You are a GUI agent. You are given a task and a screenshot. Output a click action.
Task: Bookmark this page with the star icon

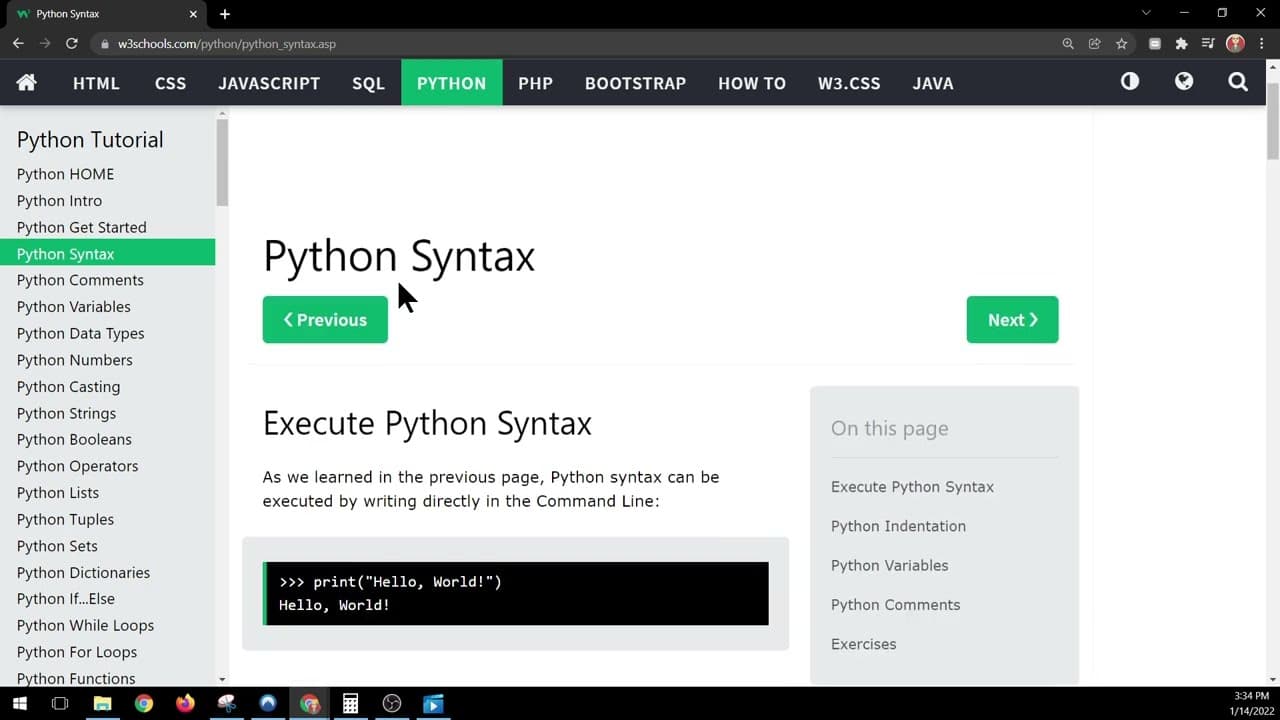pos(1122,44)
